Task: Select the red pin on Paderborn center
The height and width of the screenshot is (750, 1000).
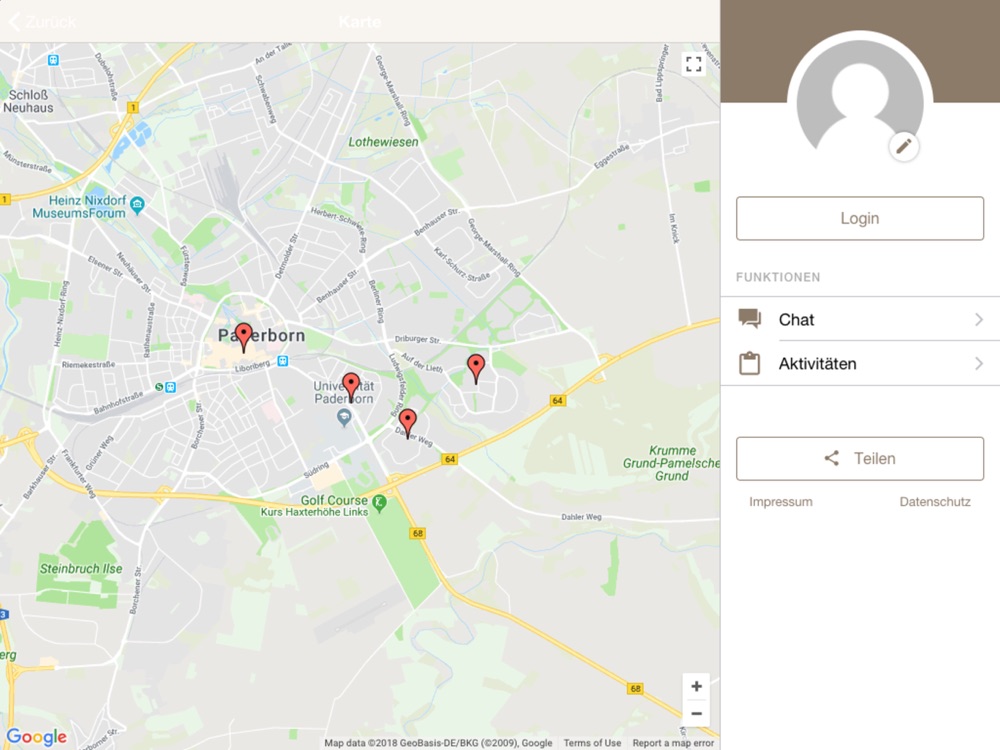Action: [244, 337]
